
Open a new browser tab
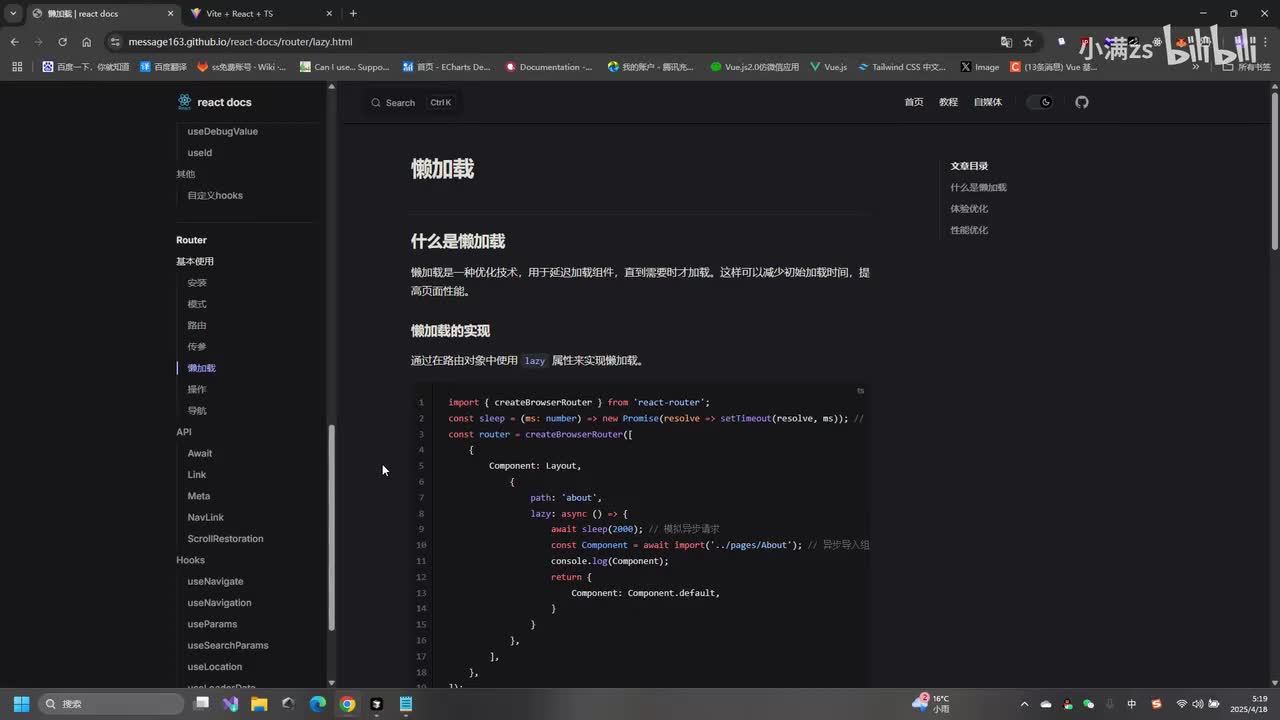[353, 13]
